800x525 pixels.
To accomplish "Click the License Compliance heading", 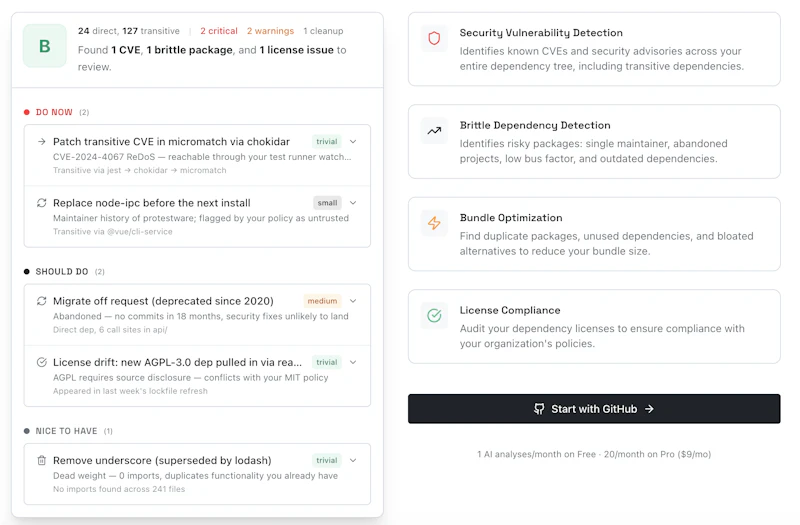I will 510,310.
